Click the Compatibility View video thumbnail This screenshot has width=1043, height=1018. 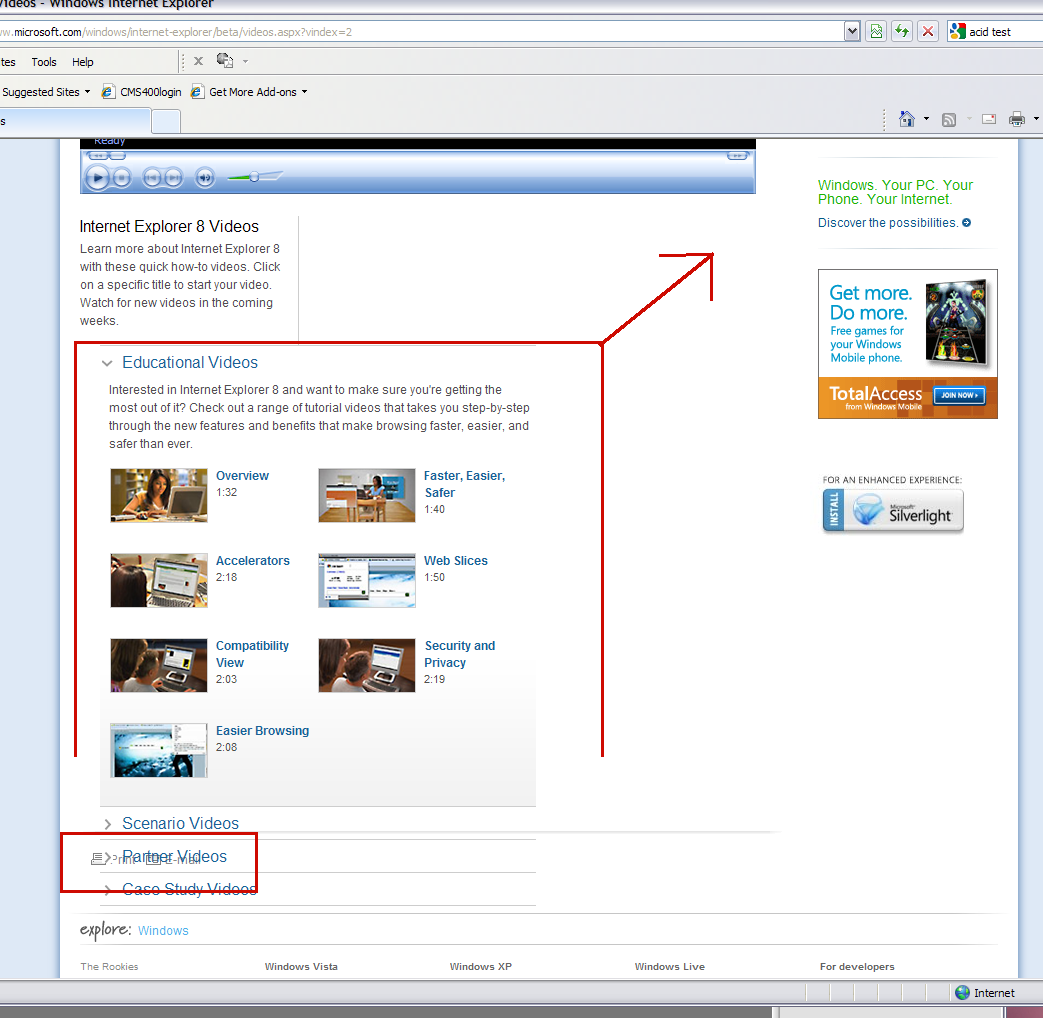pos(159,665)
